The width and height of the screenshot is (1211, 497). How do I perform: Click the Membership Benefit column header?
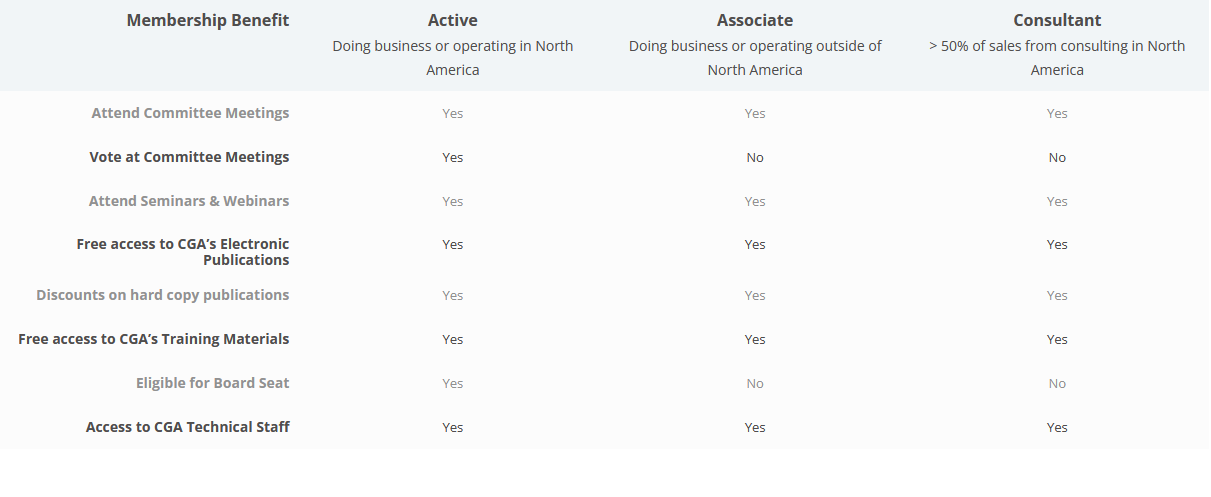[207, 20]
